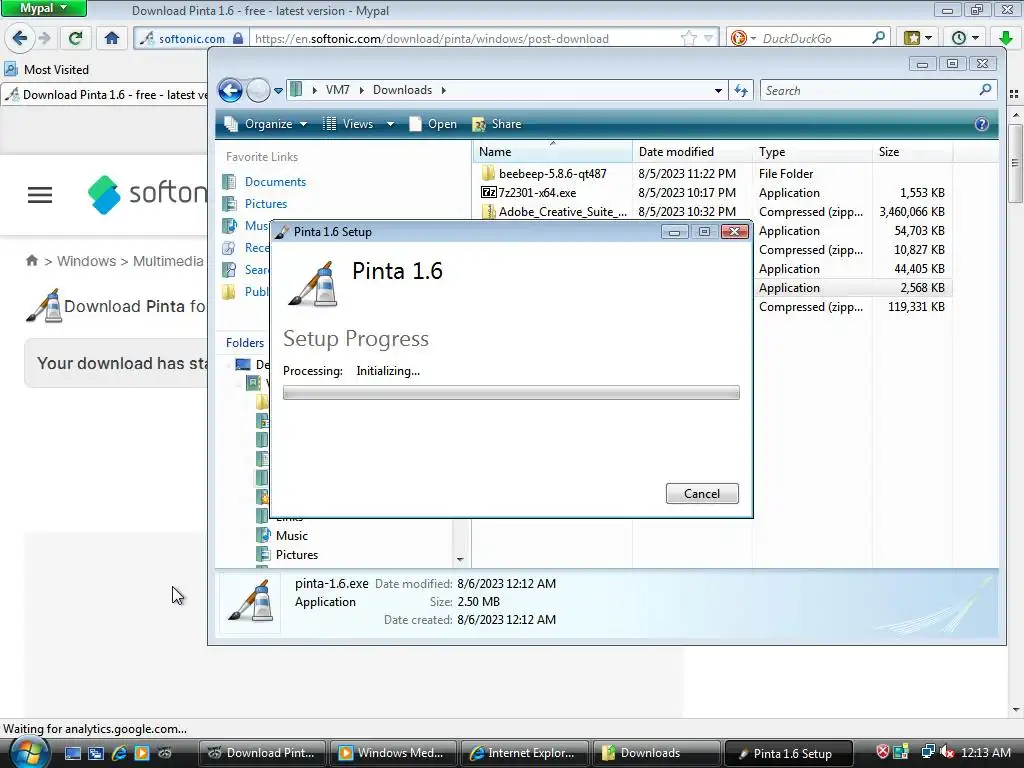The image size is (1024, 768).
Task: Open DuckDuckGo search engine selector
Action: [742, 39]
